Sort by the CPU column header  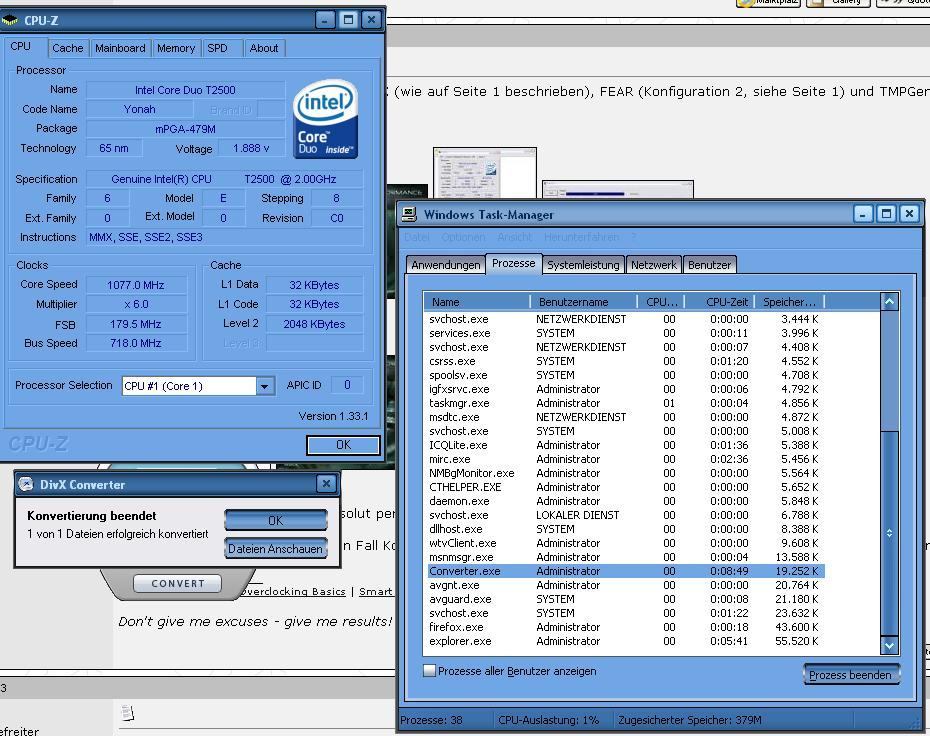point(661,302)
